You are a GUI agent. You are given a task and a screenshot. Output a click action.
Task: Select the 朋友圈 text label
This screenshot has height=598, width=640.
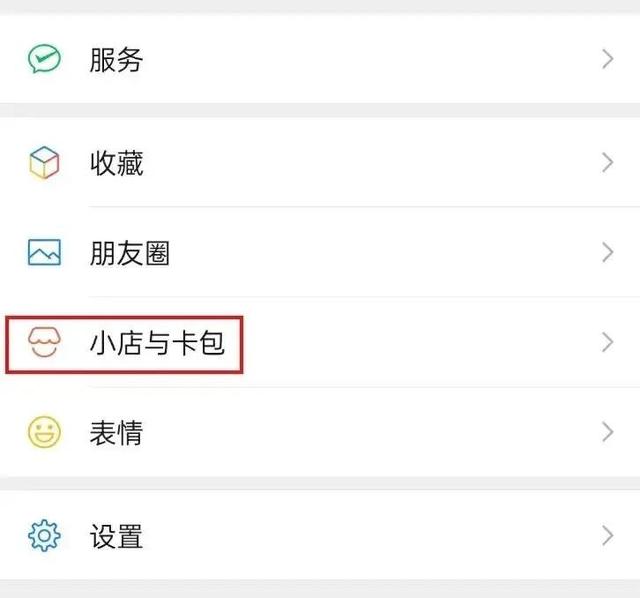point(129,254)
